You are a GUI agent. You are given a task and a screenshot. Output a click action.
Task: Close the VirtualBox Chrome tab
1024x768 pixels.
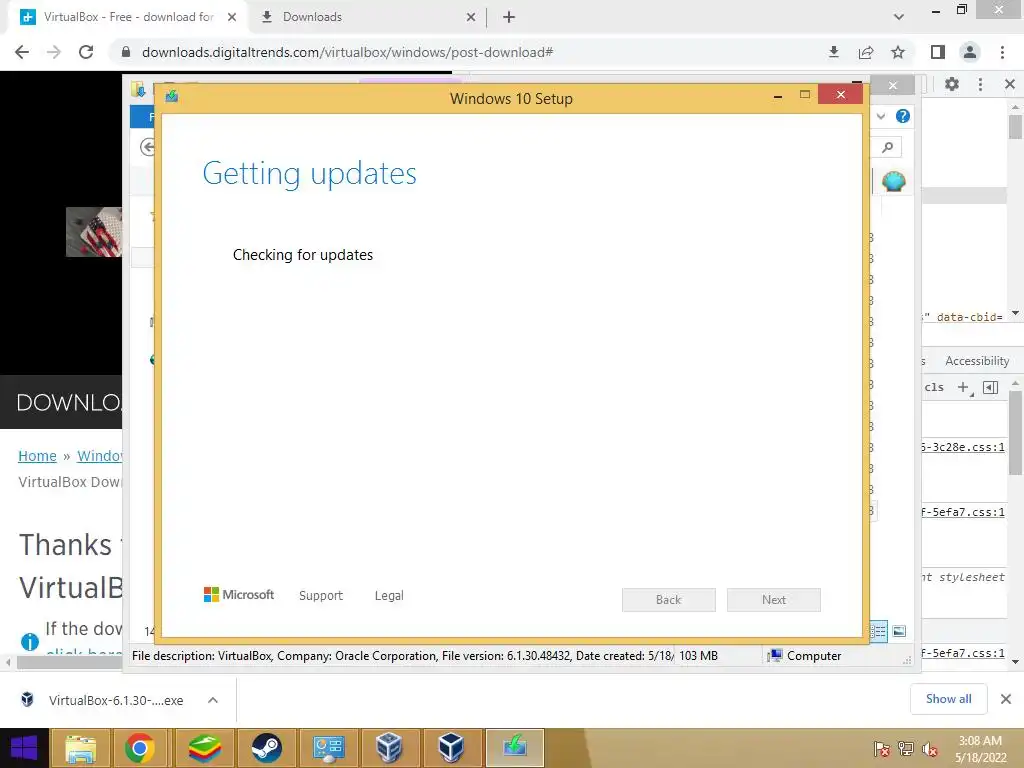click(232, 18)
